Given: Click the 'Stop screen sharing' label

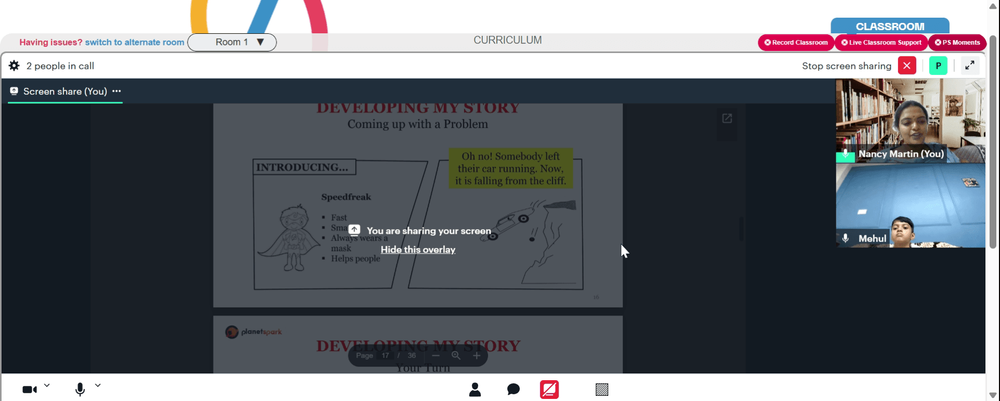Looking at the screenshot, I should point(846,66).
